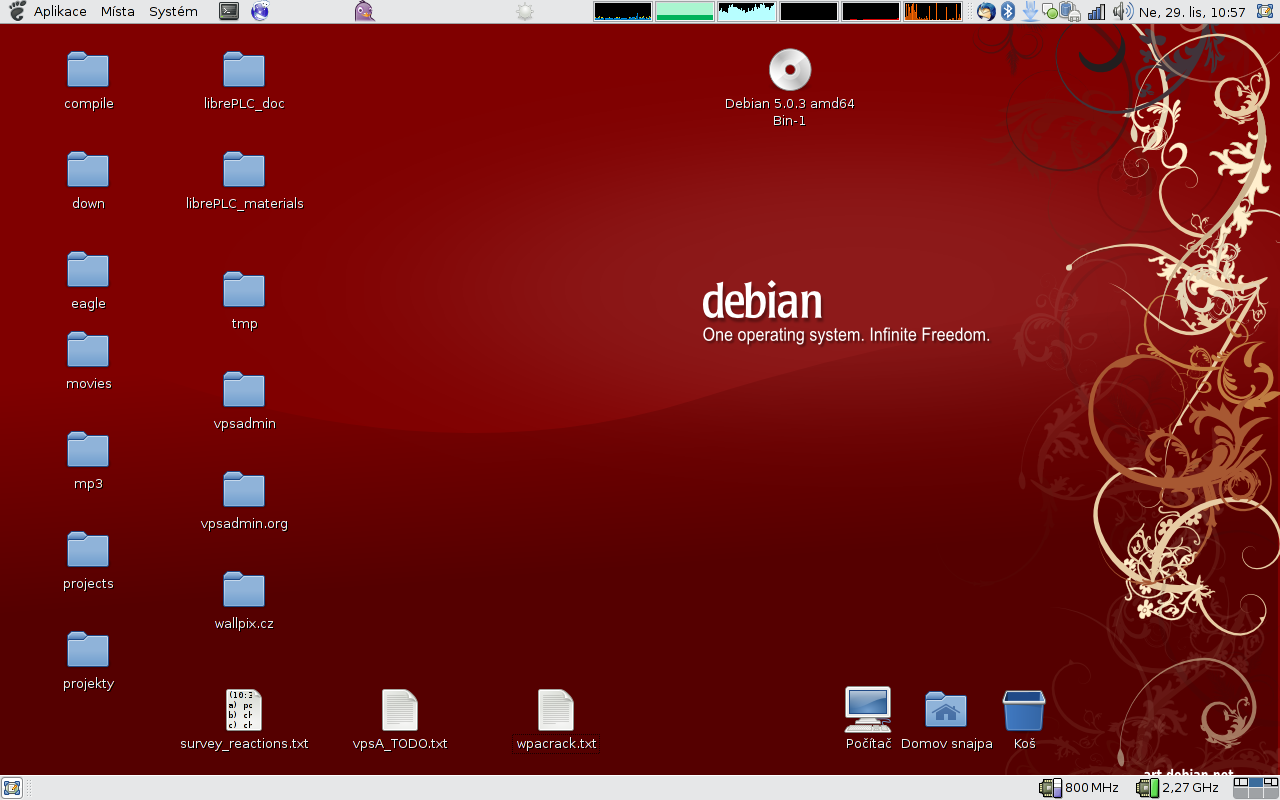Click the GNOME foot logo

[x=17, y=12]
